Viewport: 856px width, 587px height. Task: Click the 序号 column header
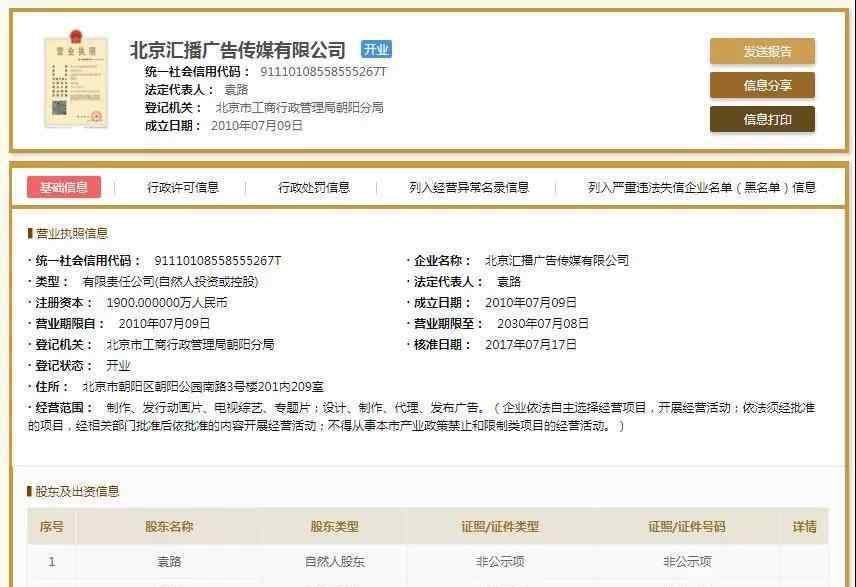tap(51, 526)
